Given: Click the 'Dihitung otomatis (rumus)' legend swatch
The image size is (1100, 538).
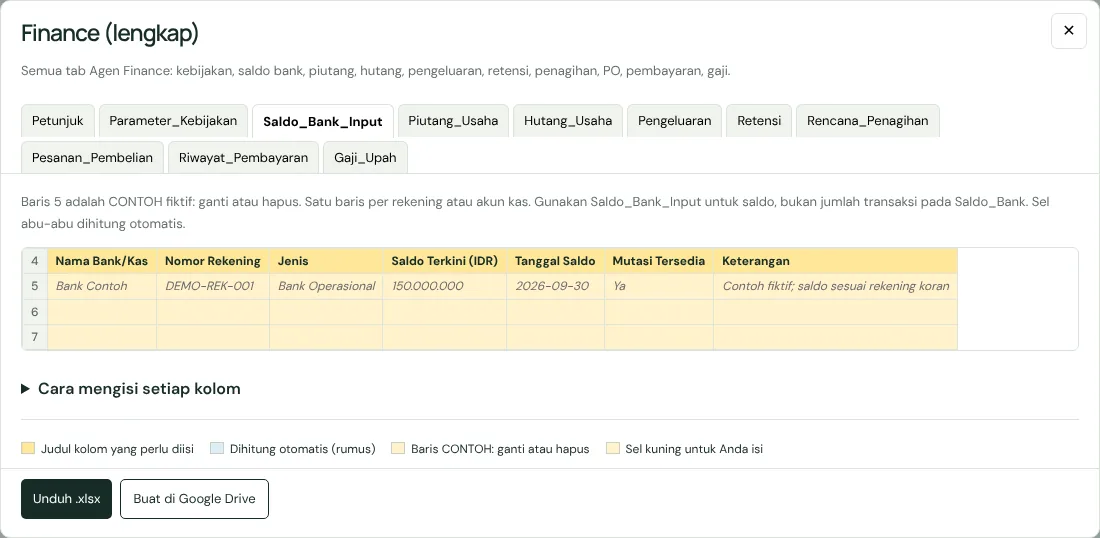Looking at the screenshot, I should tap(217, 448).
